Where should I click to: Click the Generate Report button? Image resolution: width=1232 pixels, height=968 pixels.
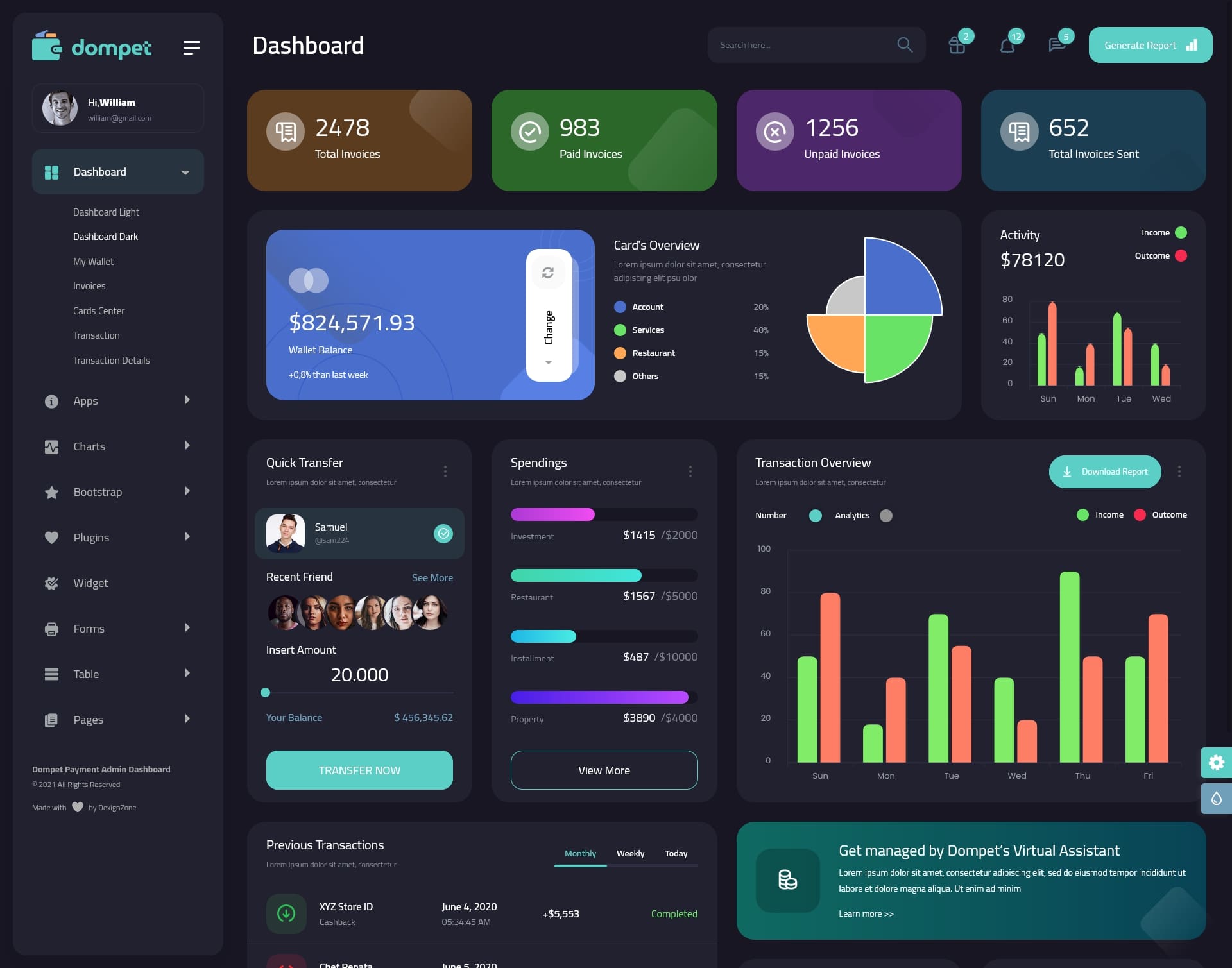pyautogui.click(x=1150, y=45)
